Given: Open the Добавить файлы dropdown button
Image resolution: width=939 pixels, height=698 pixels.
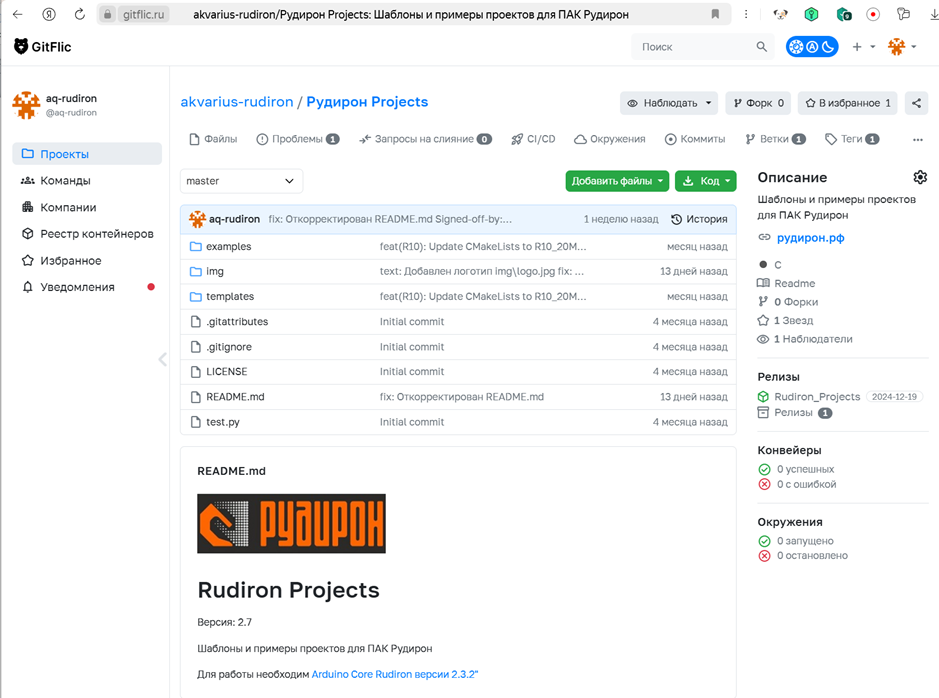Looking at the screenshot, I should [x=617, y=181].
